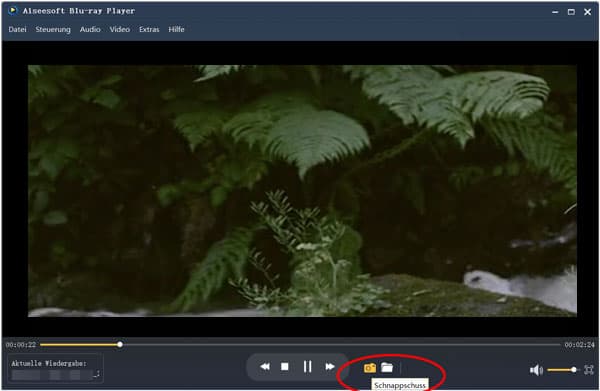The width and height of the screenshot is (600, 391).
Task: Open the Datei menu
Action: coord(17,29)
